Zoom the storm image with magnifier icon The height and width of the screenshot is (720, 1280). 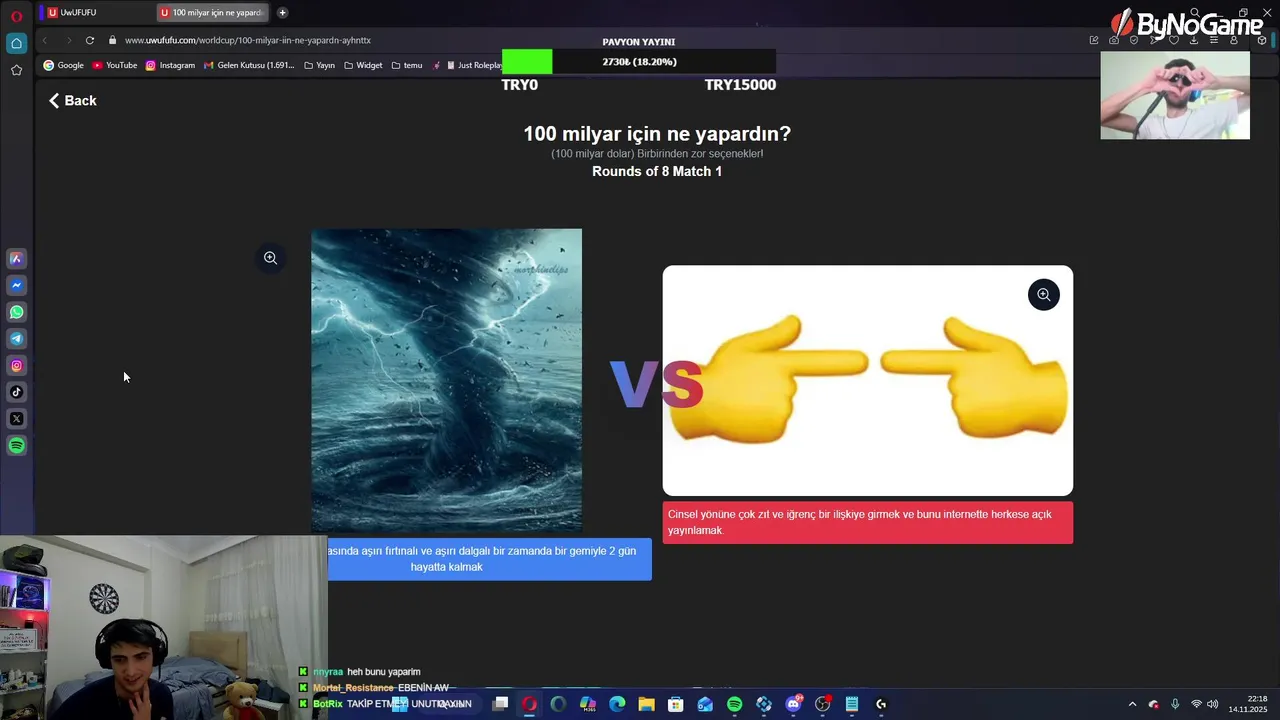(x=270, y=258)
